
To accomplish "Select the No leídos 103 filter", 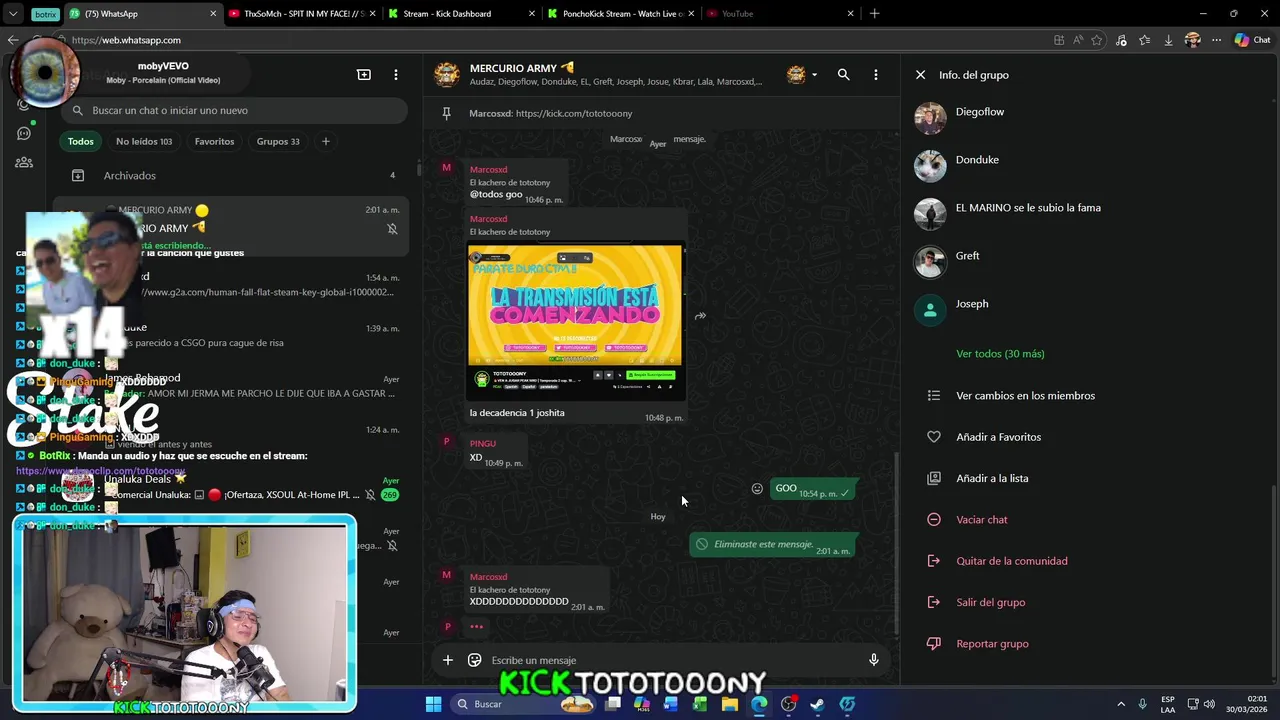I will tap(144, 141).
